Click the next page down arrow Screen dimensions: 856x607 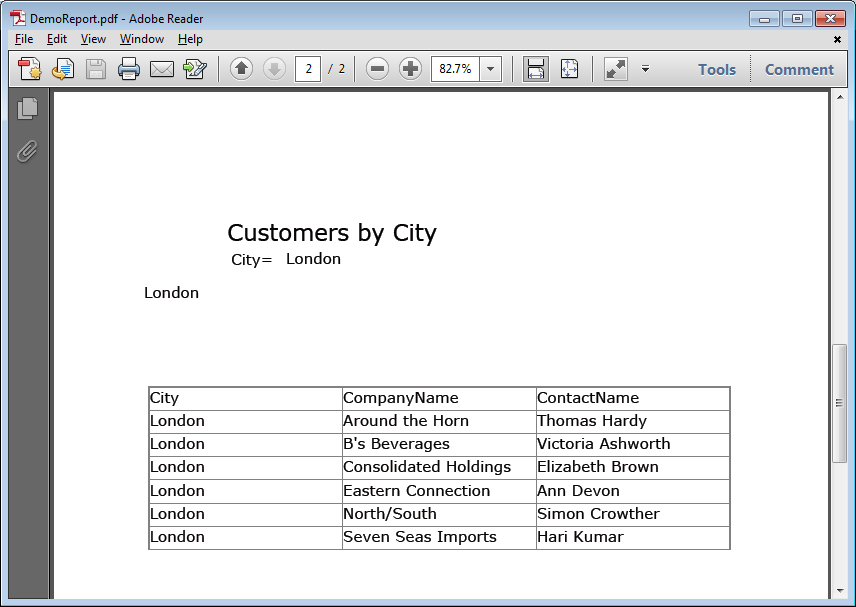click(x=275, y=69)
